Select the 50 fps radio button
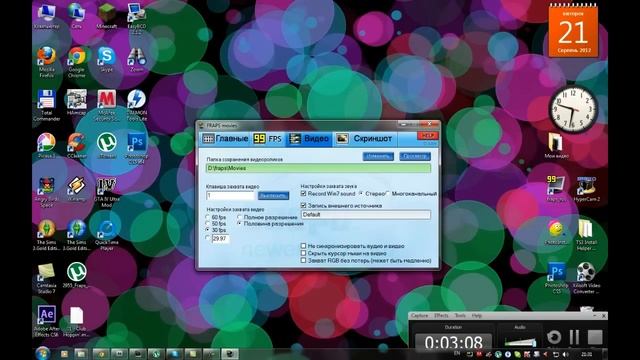This screenshot has height=360, width=640. [208, 224]
